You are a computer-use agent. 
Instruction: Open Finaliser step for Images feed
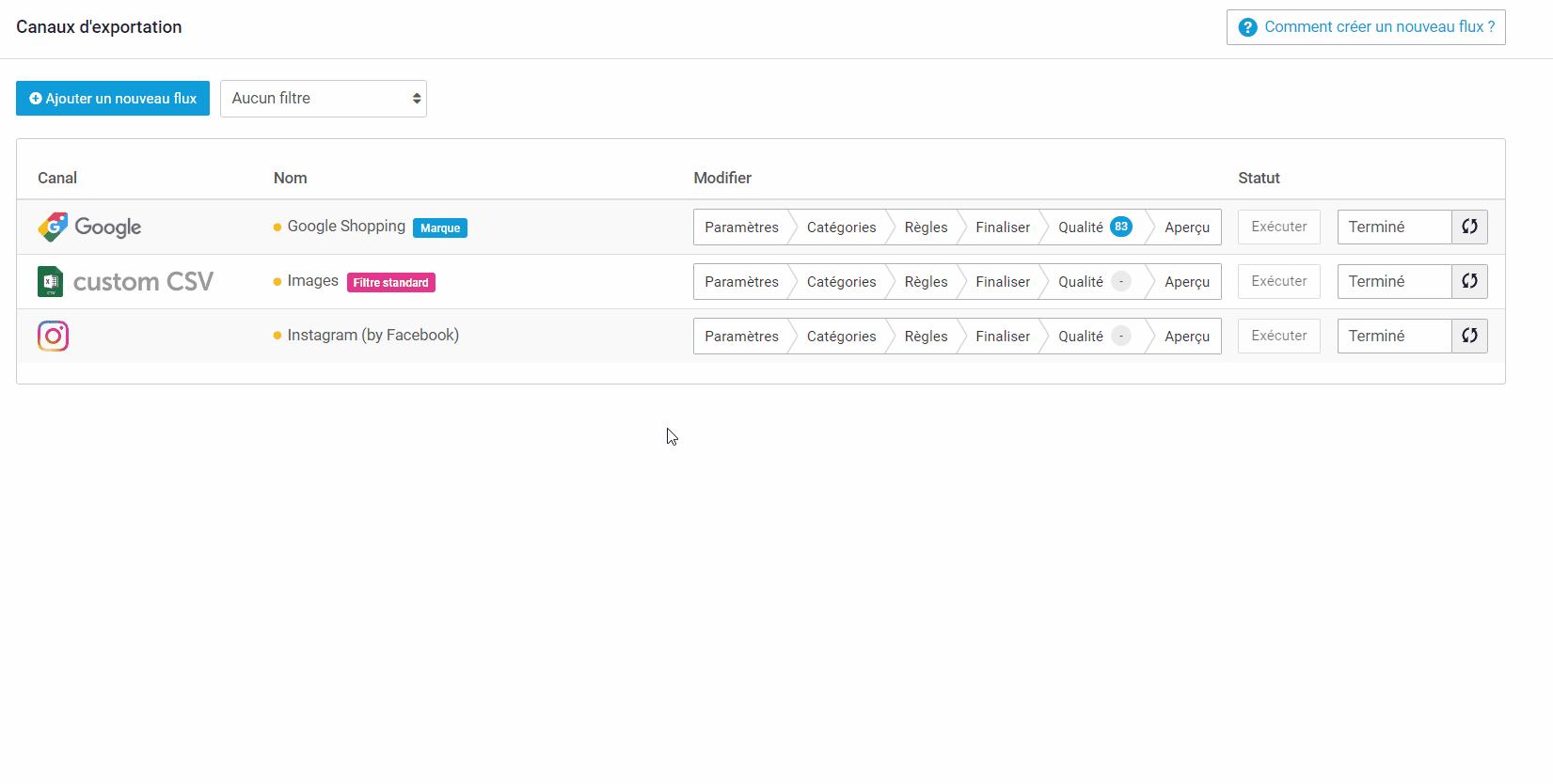[x=1003, y=281]
